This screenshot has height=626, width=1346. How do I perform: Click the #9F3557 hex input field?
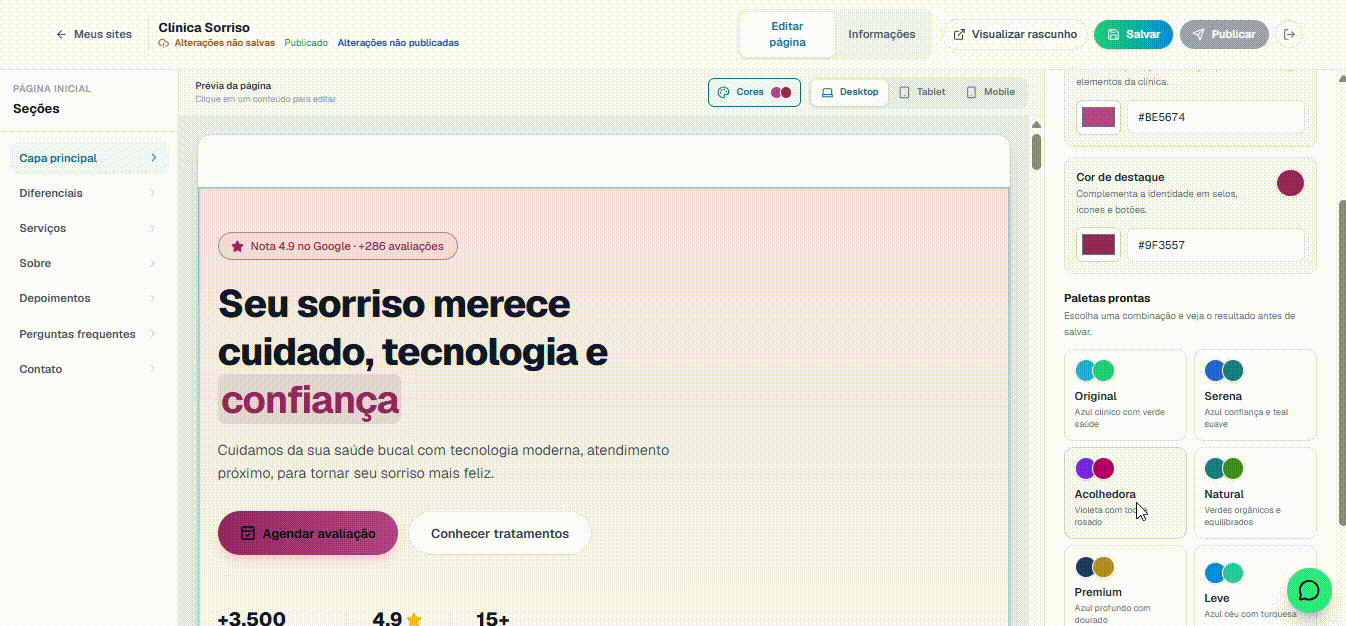click(x=1216, y=245)
